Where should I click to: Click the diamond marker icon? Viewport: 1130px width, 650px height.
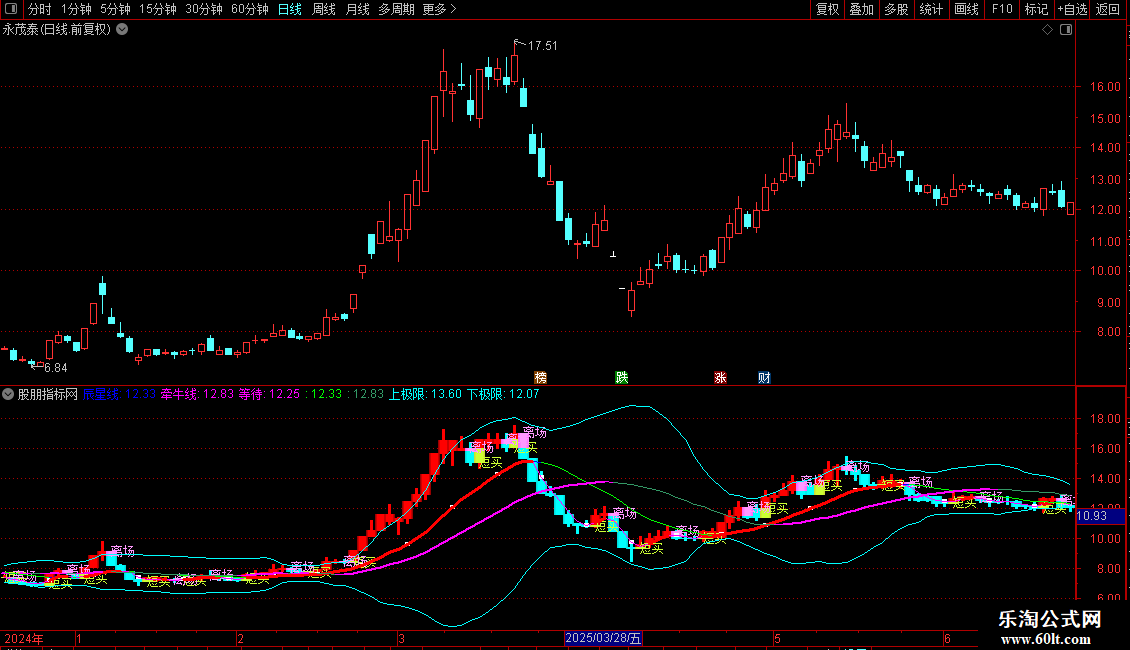(x=1048, y=30)
